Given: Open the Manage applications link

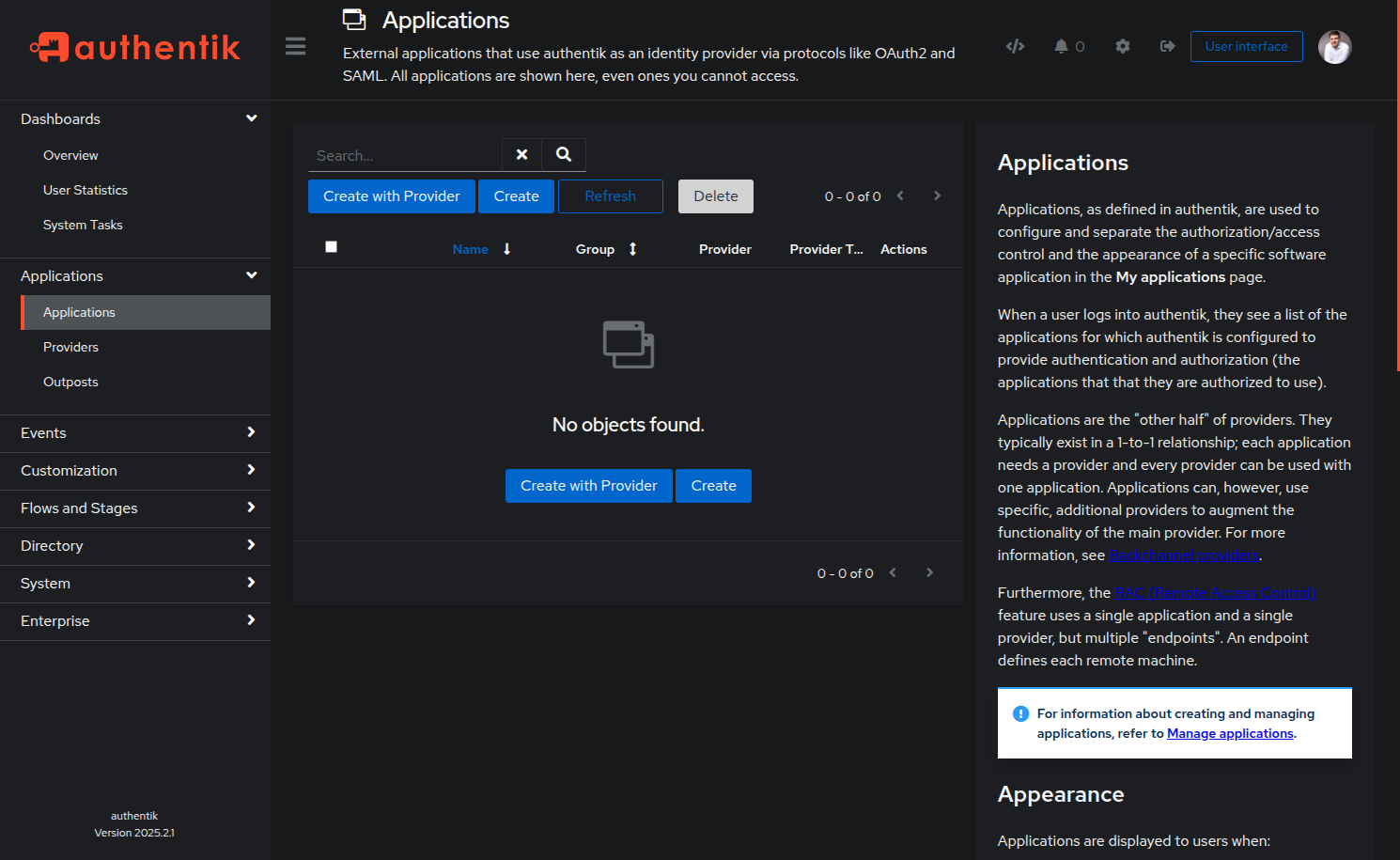Looking at the screenshot, I should 1230,734.
